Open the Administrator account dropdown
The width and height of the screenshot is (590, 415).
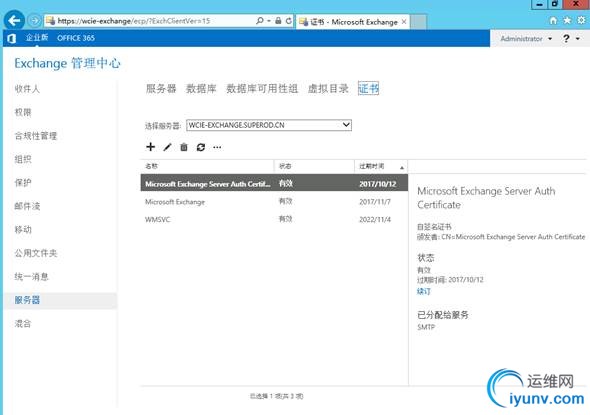click(526, 38)
